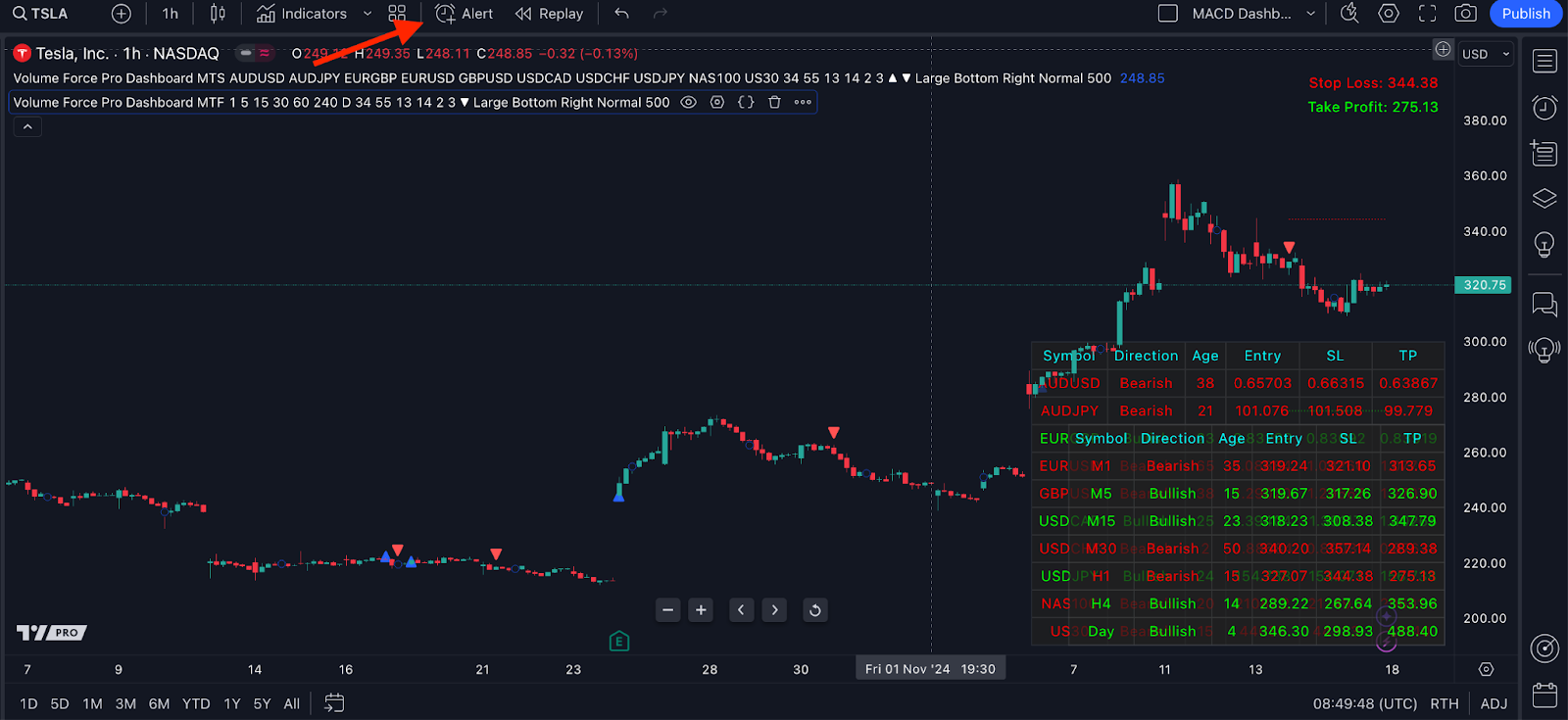Open timezone menu 08:49:48 (UTC)
1568x720 pixels.
(x=1365, y=703)
